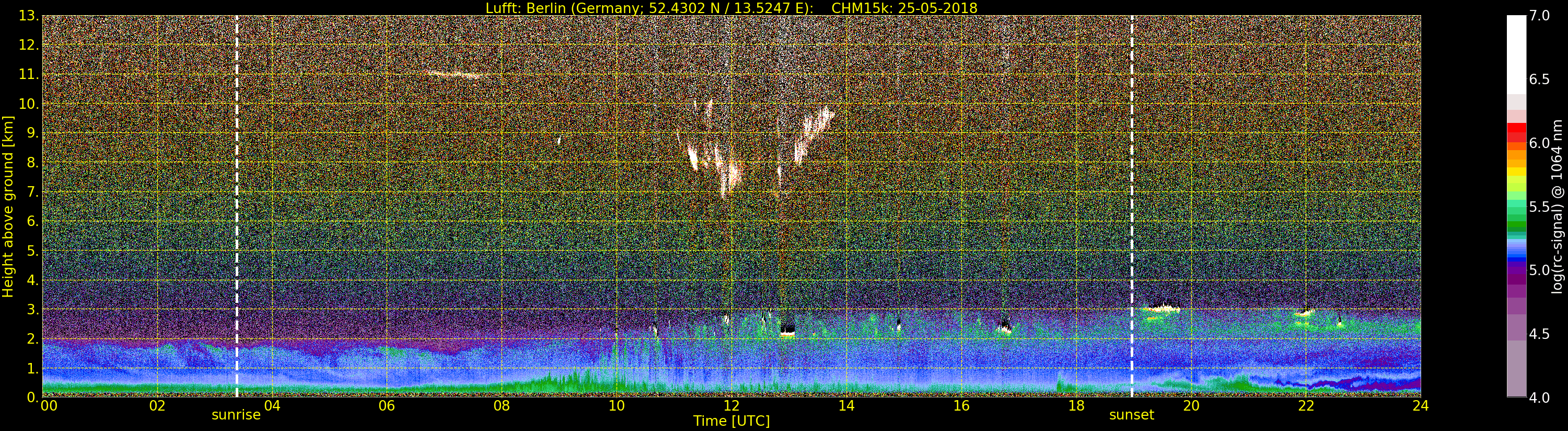This screenshot has width=1568, height=431.
Task: Click time axis tick '16'
Action: 961,405
